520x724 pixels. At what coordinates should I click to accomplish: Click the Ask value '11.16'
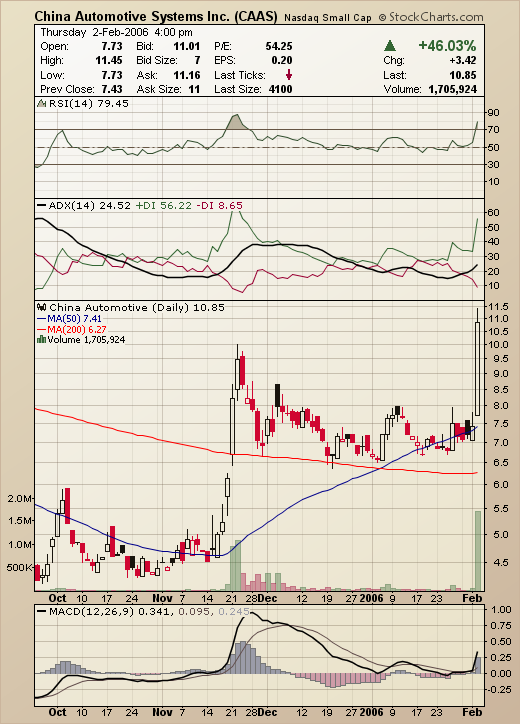(187, 75)
